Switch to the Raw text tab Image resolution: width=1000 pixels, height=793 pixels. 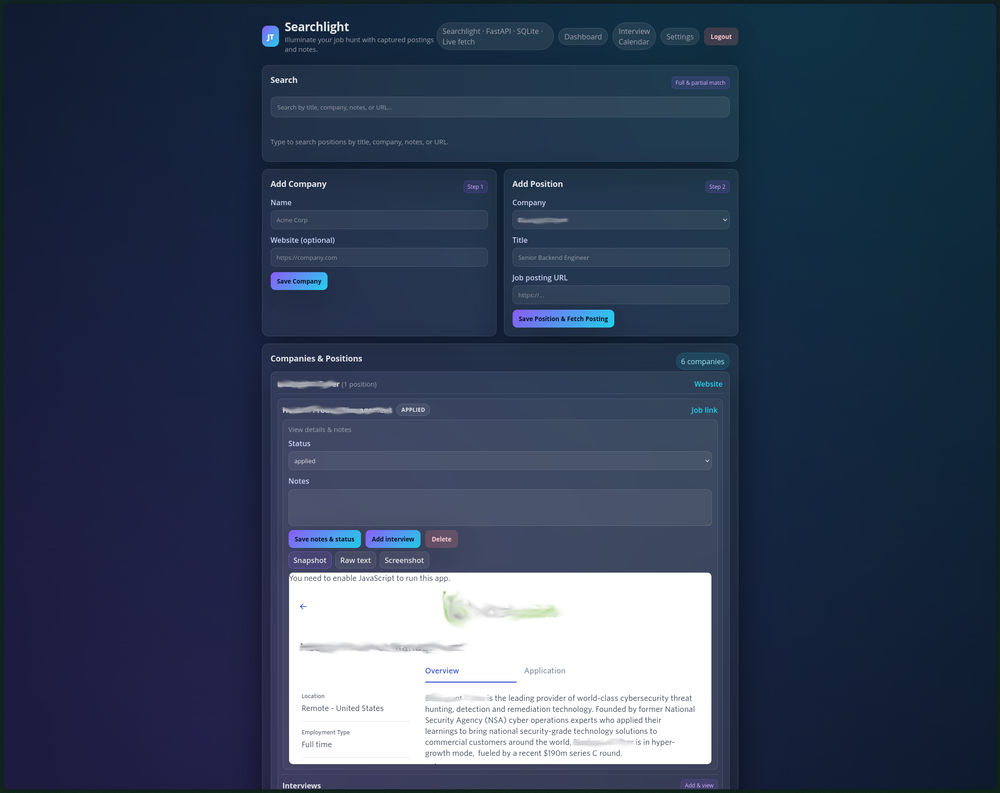(355, 561)
